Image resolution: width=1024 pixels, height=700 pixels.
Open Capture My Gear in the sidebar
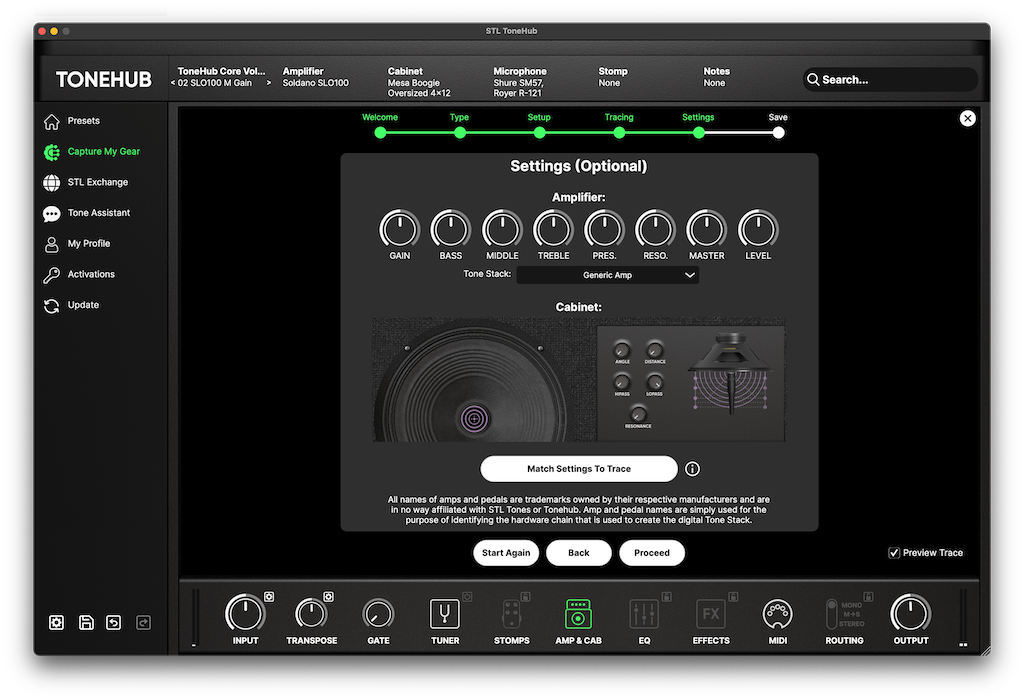point(103,152)
